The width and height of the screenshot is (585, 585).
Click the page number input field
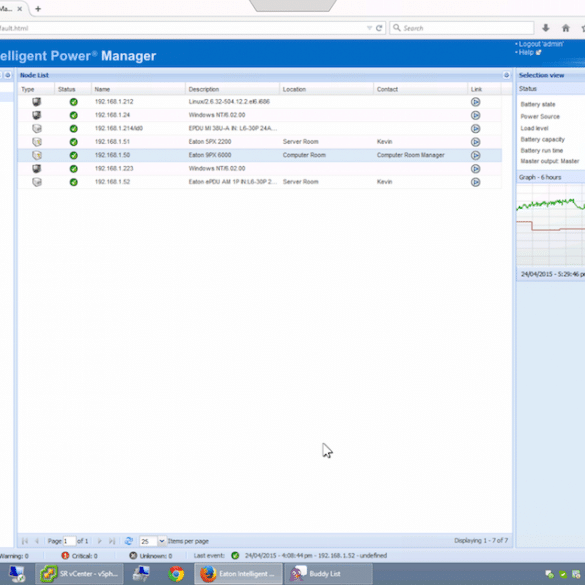tap(69, 541)
